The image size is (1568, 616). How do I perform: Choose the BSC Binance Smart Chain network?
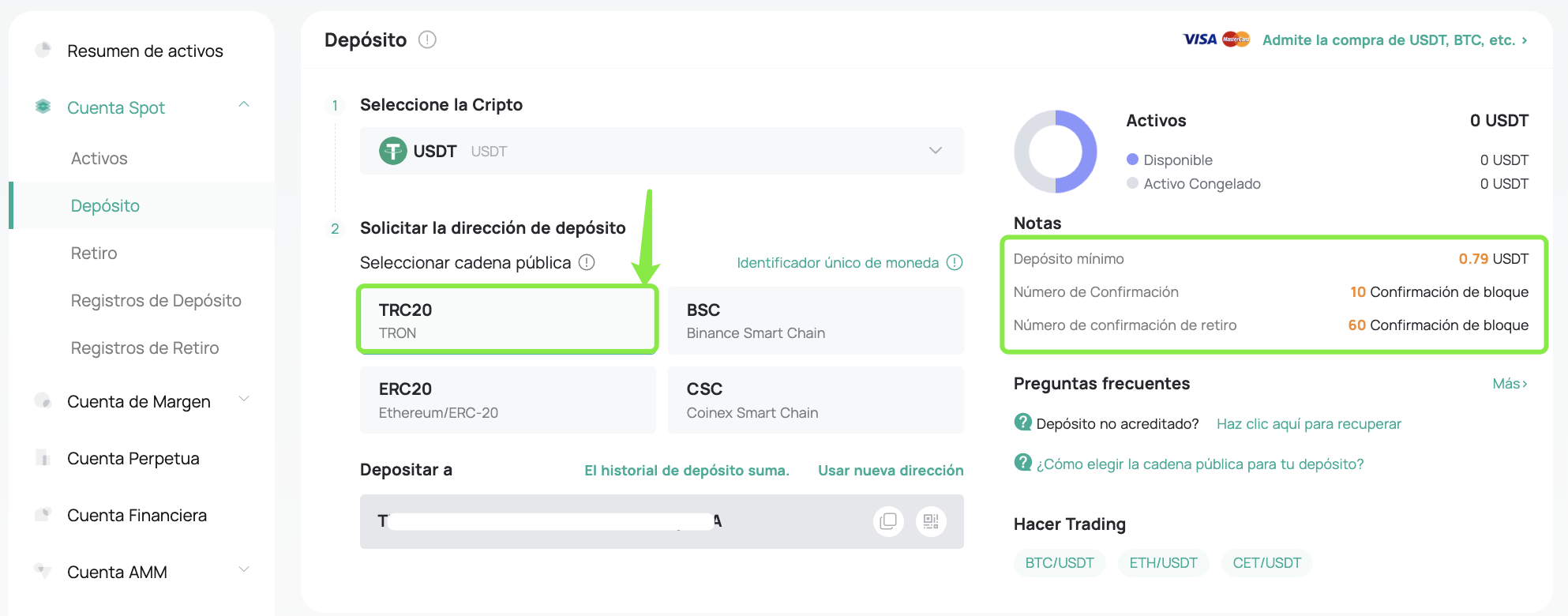[815, 320]
